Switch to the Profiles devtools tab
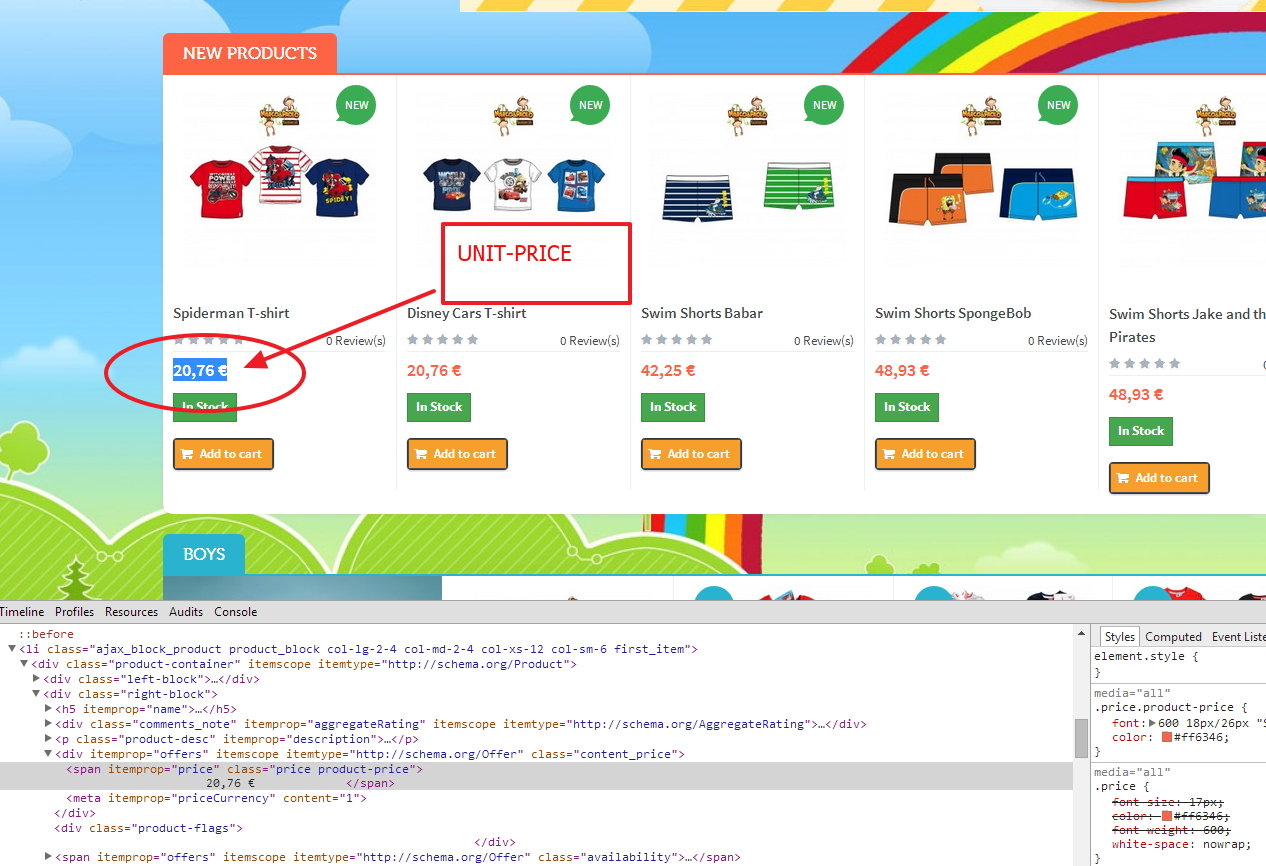The width and height of the screenshot is (1266, 866). coord(74,612)
